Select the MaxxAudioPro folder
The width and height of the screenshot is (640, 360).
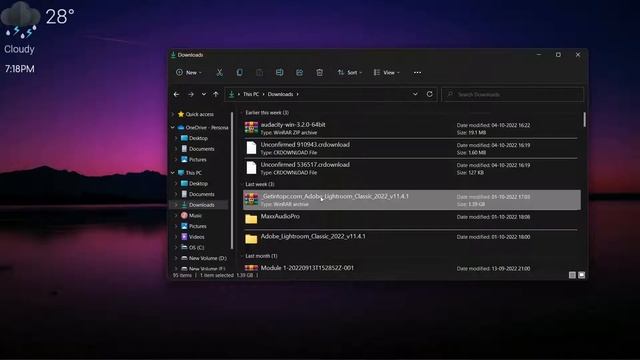[x=411, y=220]
